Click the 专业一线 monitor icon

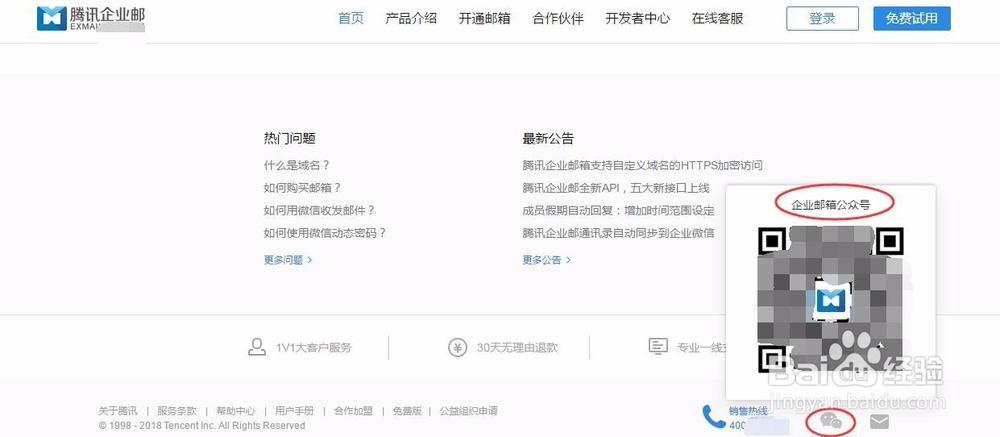tap(658, 346)
